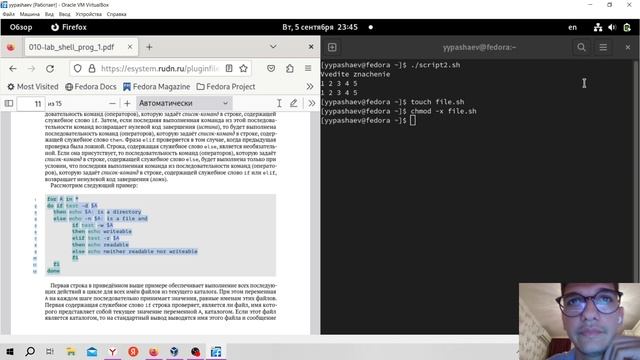Screen dimensions: 640x360
Task: Click the PDF page number field
Action: 31,104
